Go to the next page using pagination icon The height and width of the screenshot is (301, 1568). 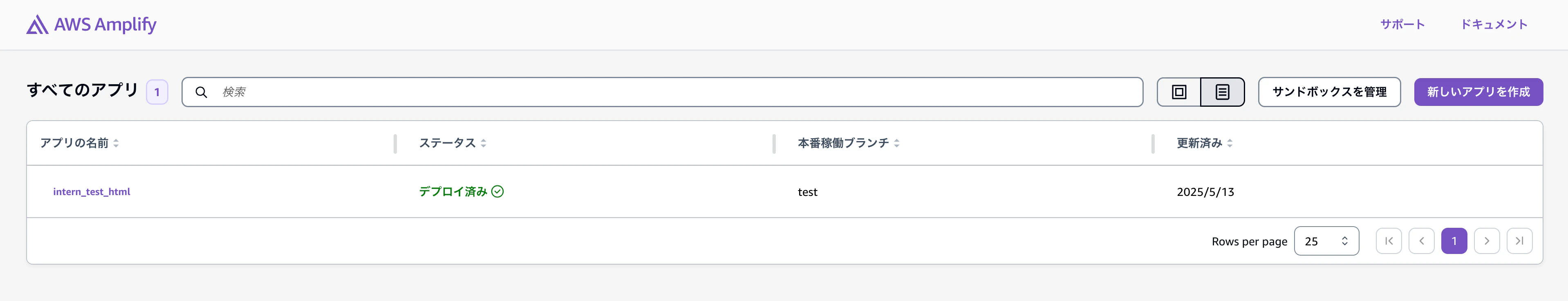[x=1487, y=241]
